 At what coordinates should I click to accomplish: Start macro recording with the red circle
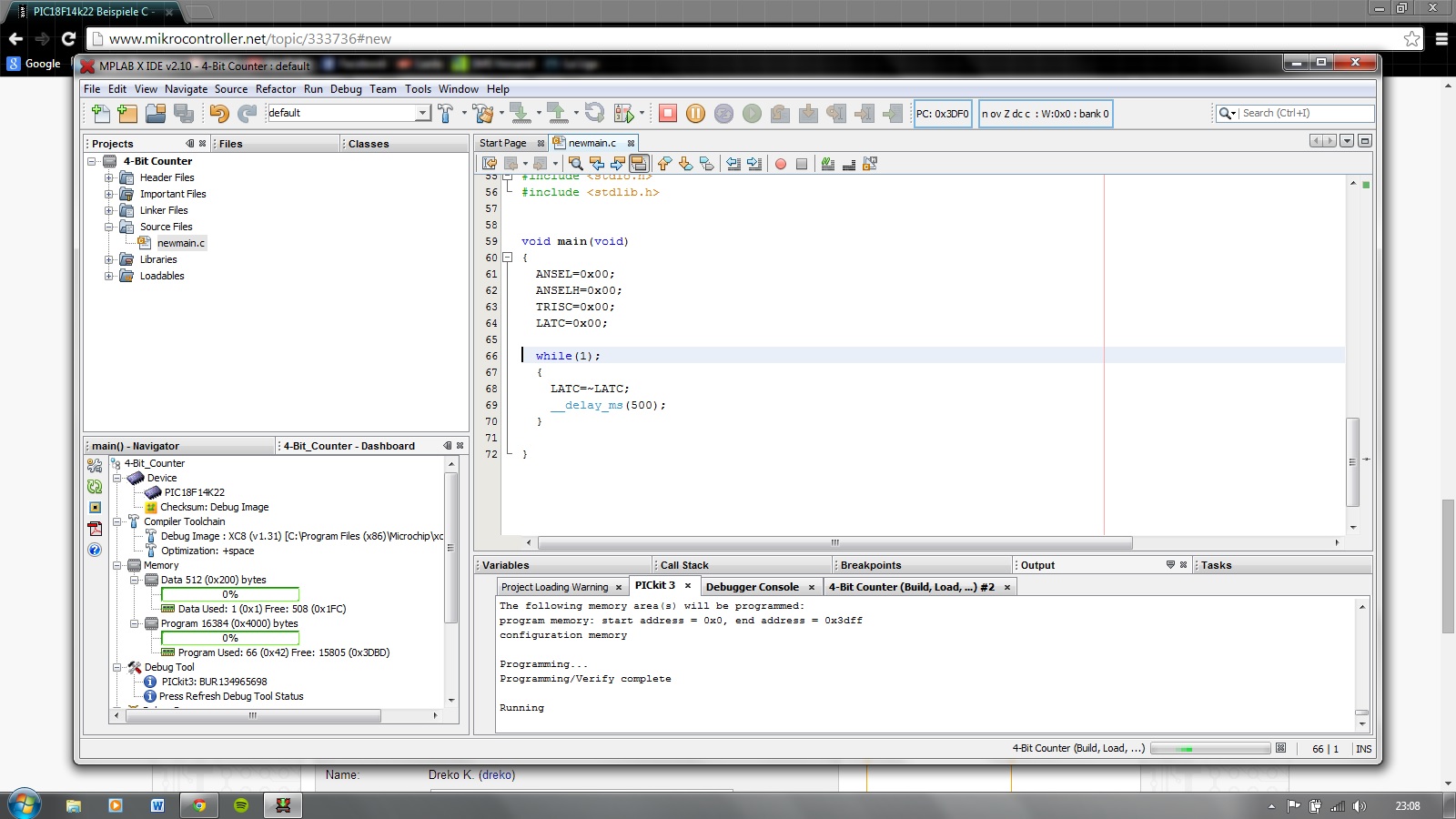tap(781, 164)
